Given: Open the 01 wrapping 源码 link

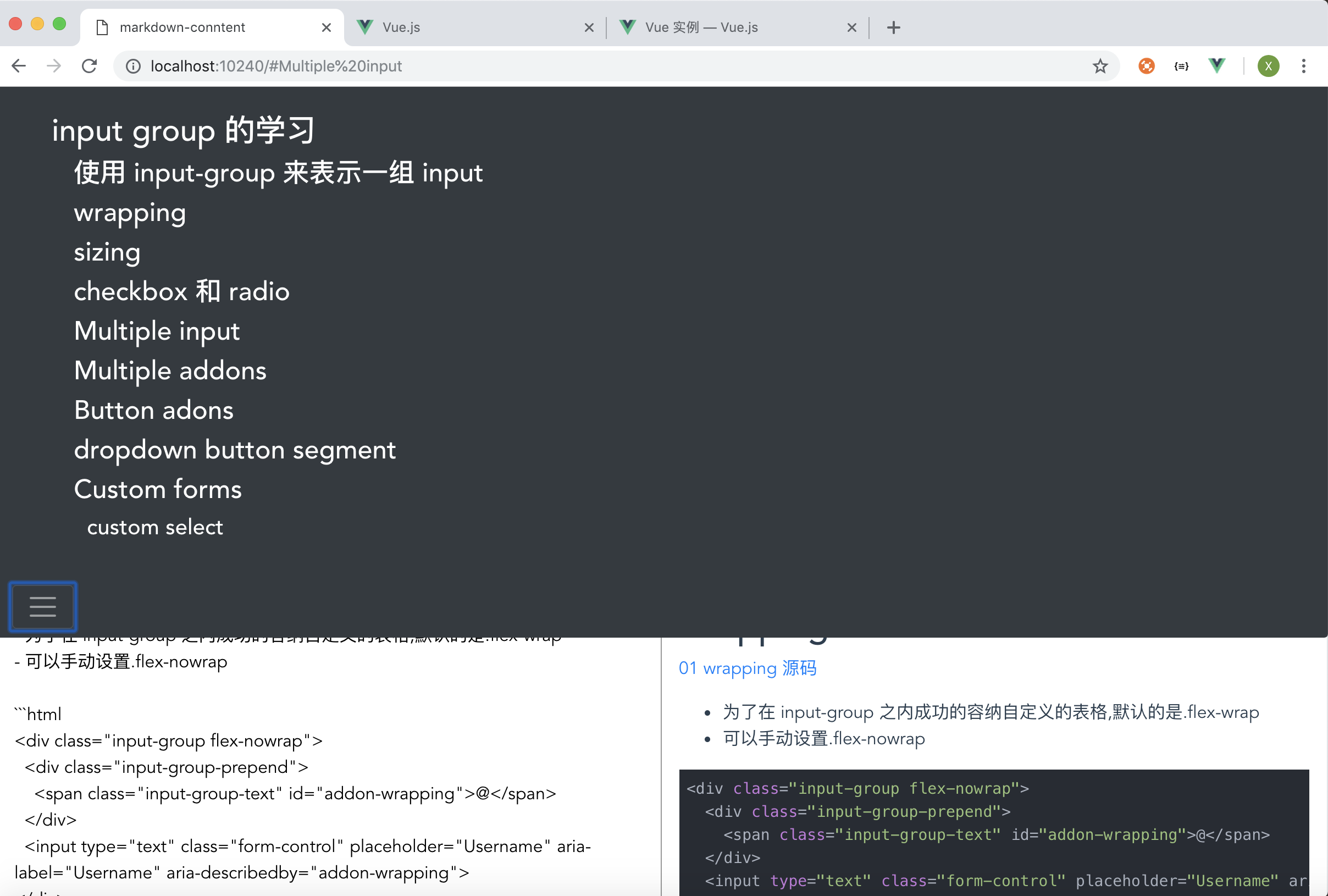Looking at the screenshot, I should [747, 668].
